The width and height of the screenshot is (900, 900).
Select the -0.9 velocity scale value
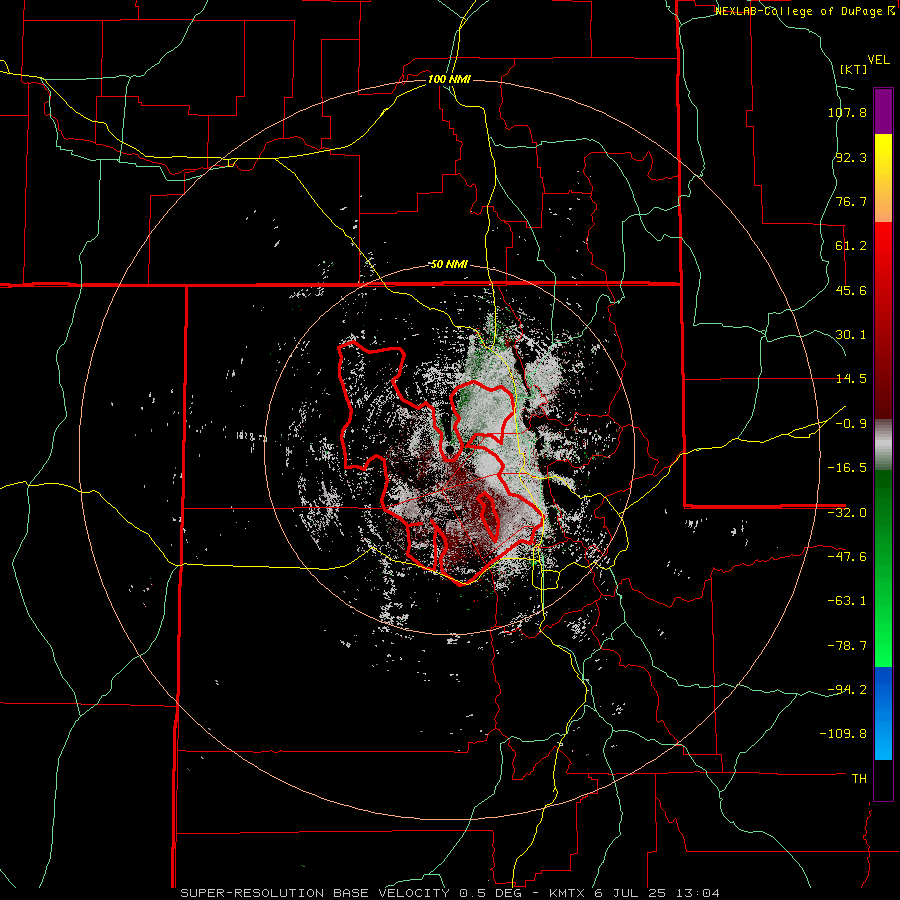click(851, 424)
